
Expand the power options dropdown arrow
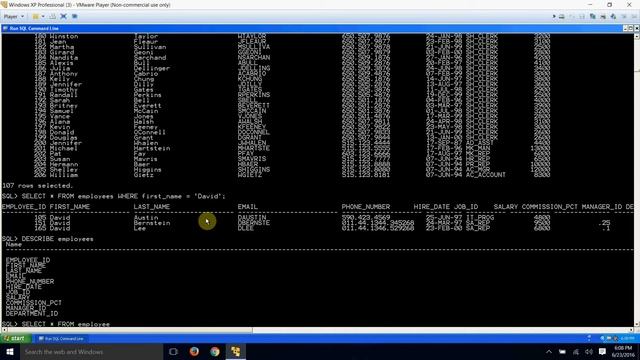click(43, 16)
